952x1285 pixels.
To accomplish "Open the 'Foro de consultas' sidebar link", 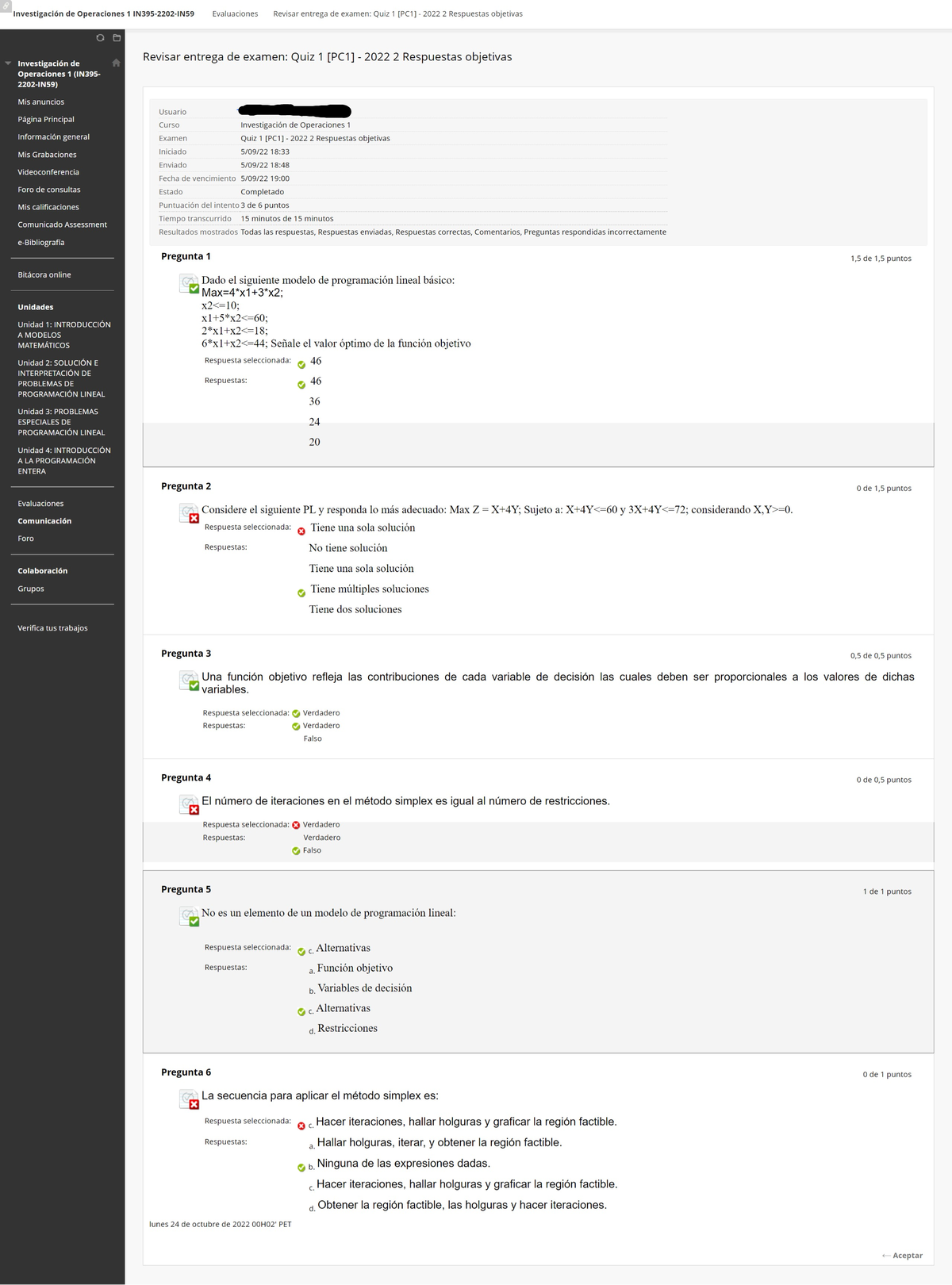I will click(49, 190).
